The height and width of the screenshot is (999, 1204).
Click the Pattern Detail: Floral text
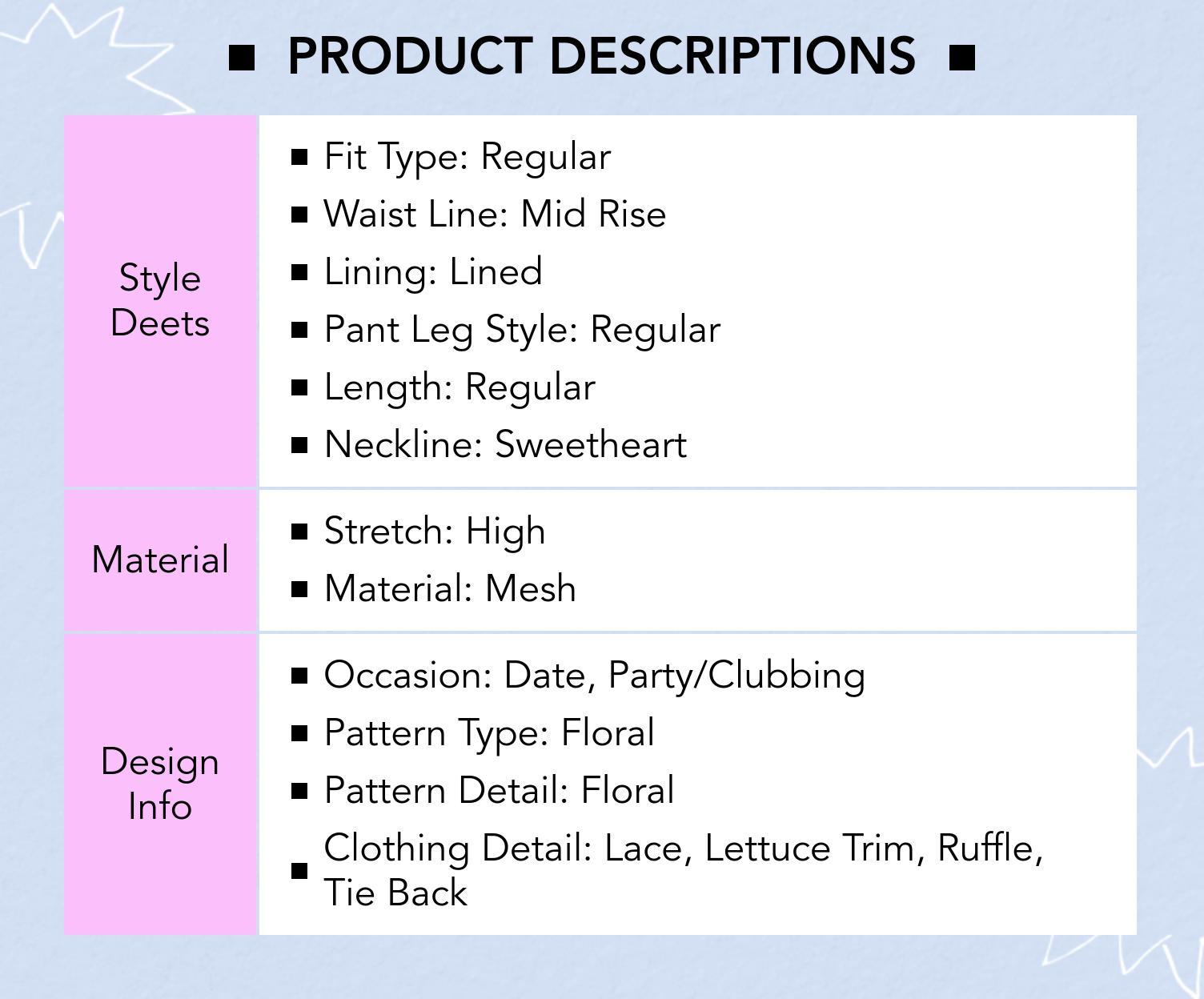tap(499, 791)
